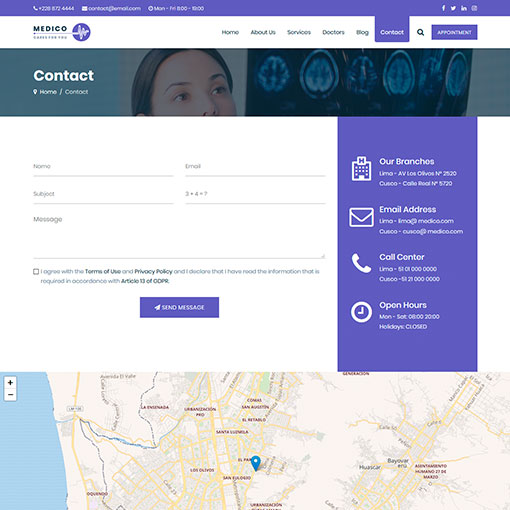Go to the Doctors page

[x=333, y=32]
